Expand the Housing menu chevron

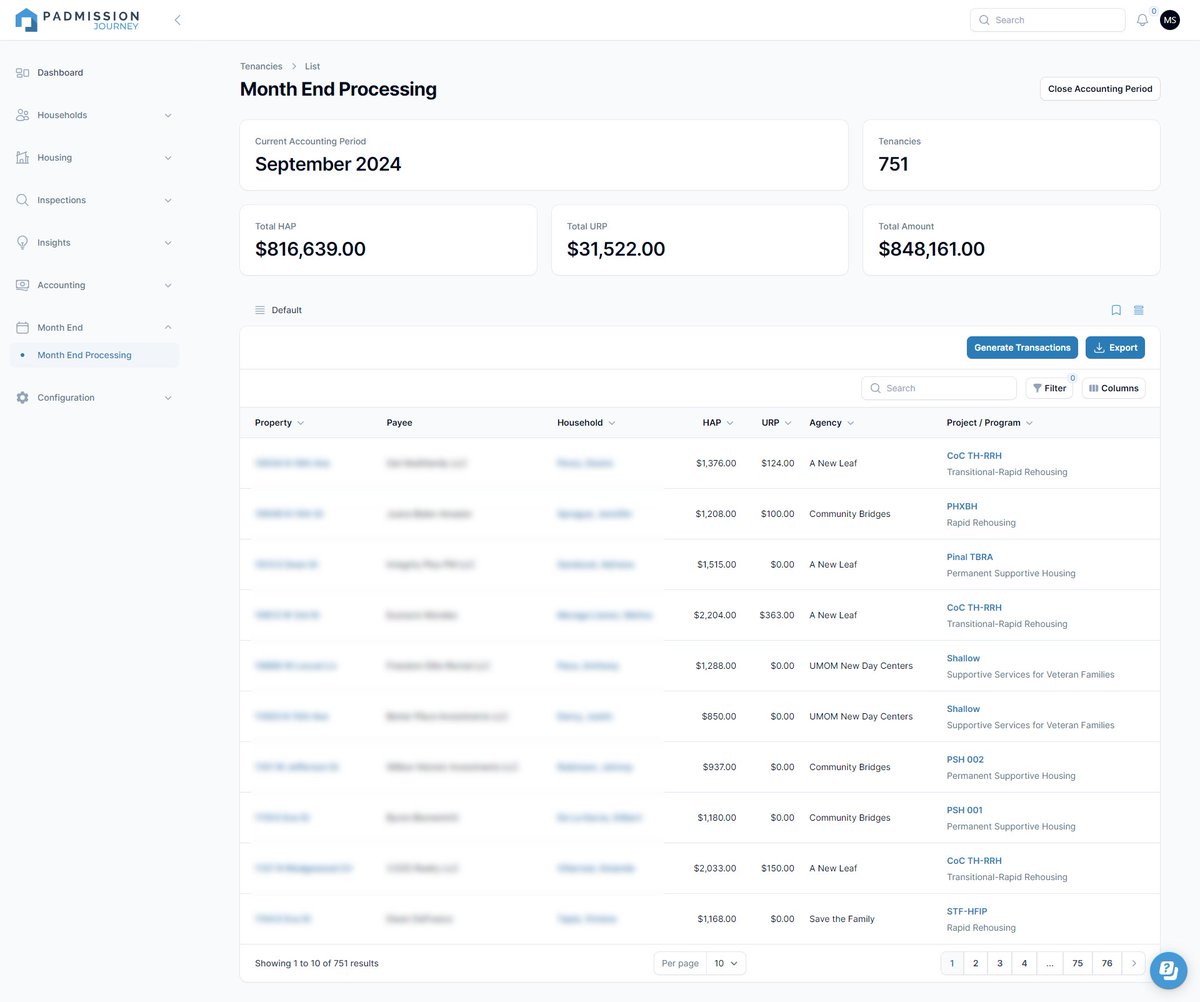168,158
